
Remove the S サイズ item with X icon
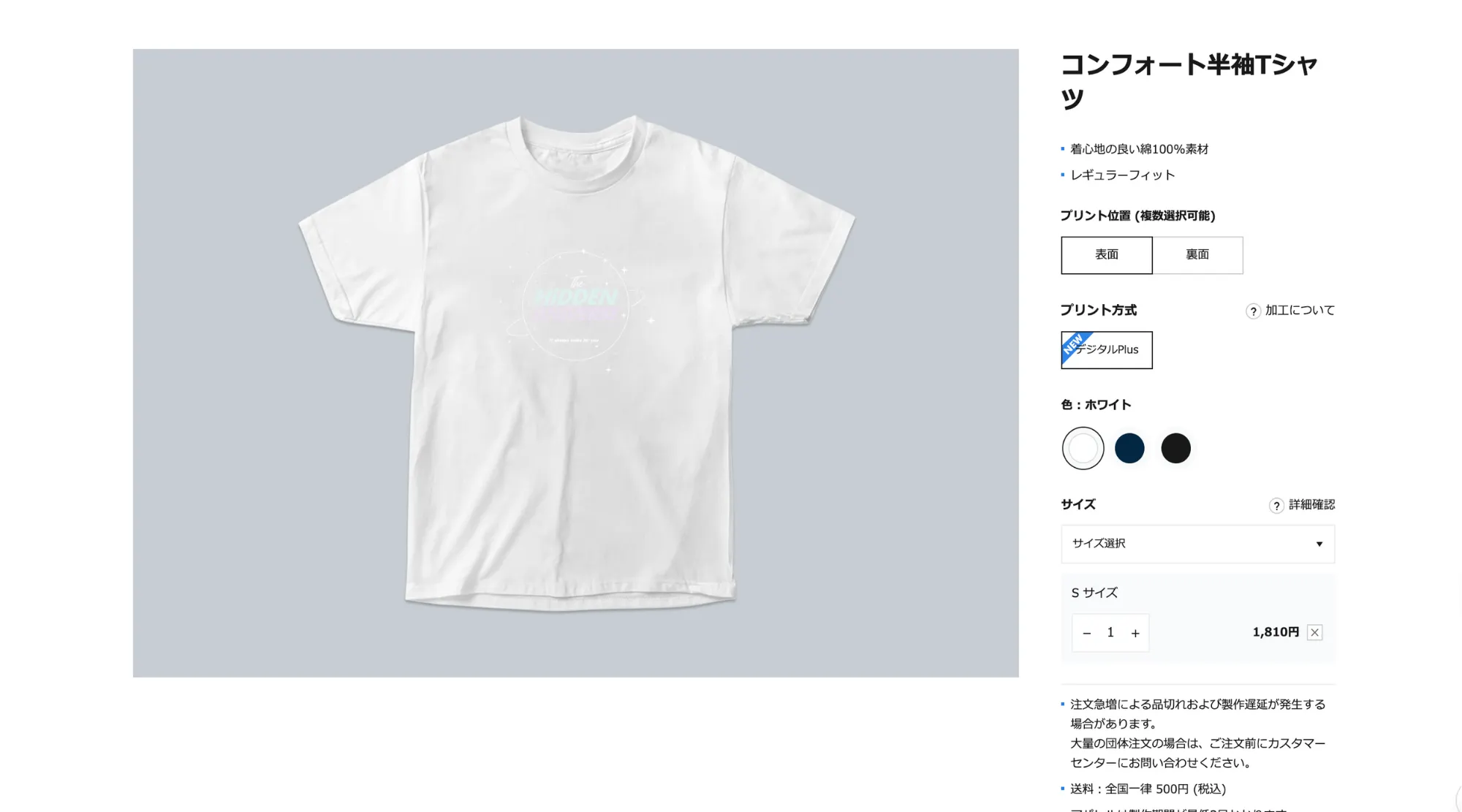pos(1314,633)
